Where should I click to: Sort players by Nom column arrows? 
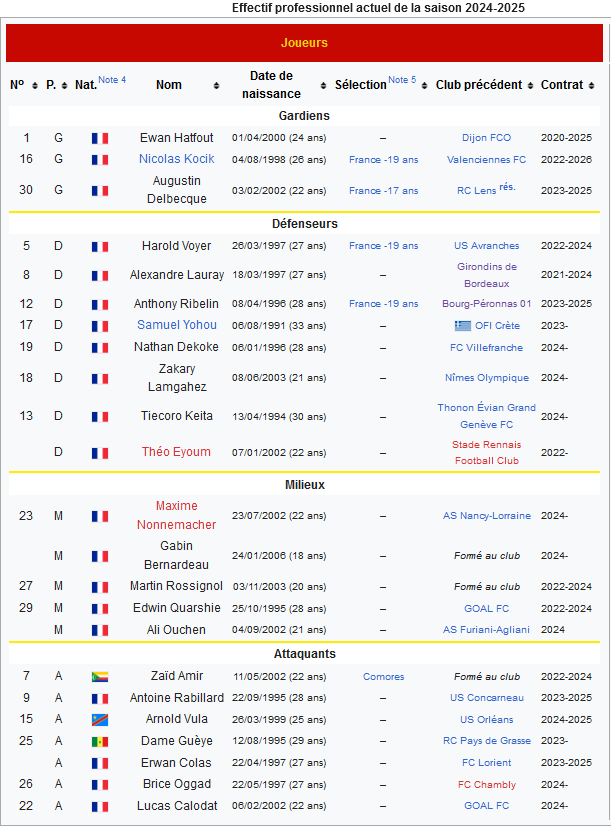216,86
